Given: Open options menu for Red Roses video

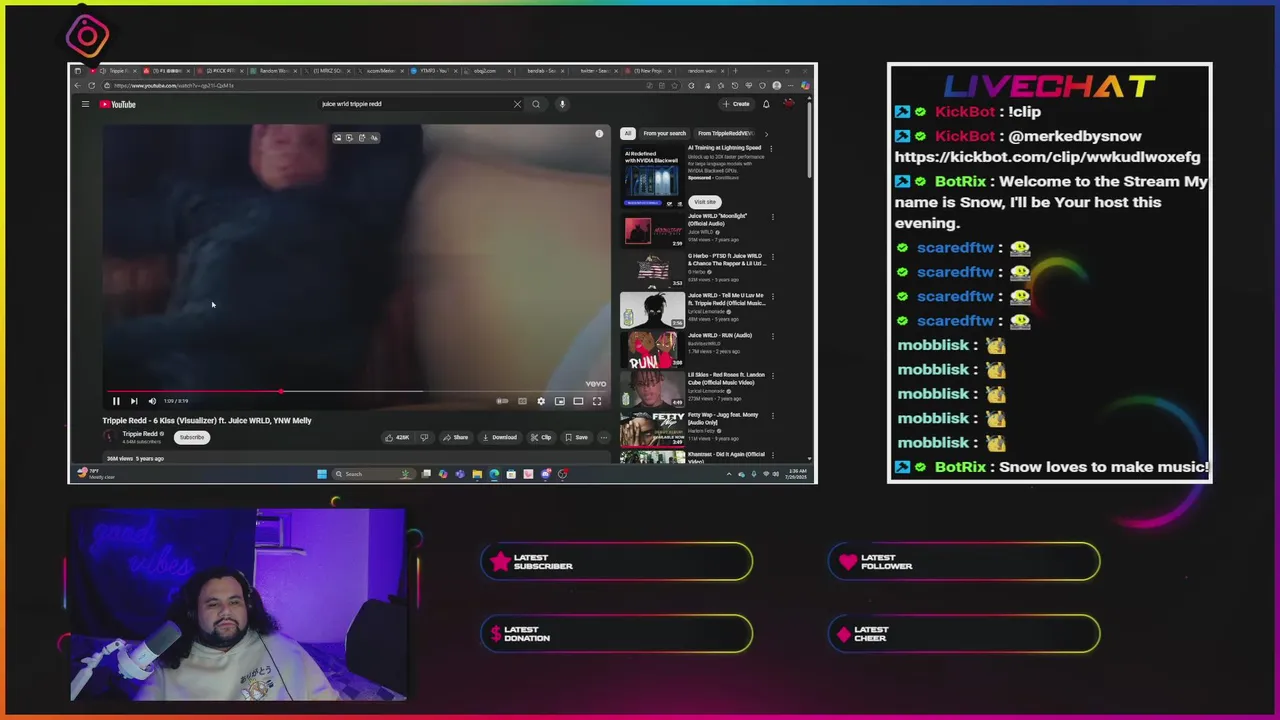Looking at the screenshot, I should pos(772,376).
